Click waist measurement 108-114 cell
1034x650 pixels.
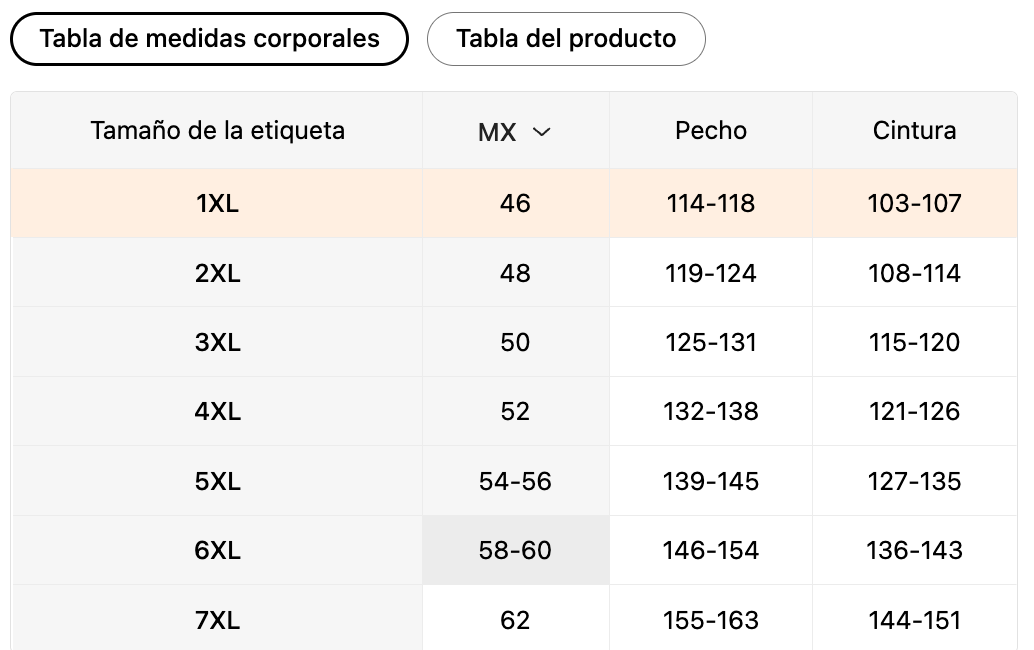click(x=914, y=273)
